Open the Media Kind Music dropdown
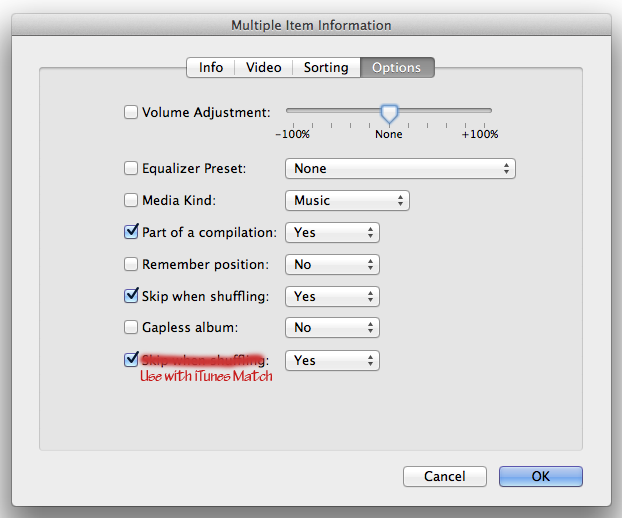 click(x=347, y=201)
